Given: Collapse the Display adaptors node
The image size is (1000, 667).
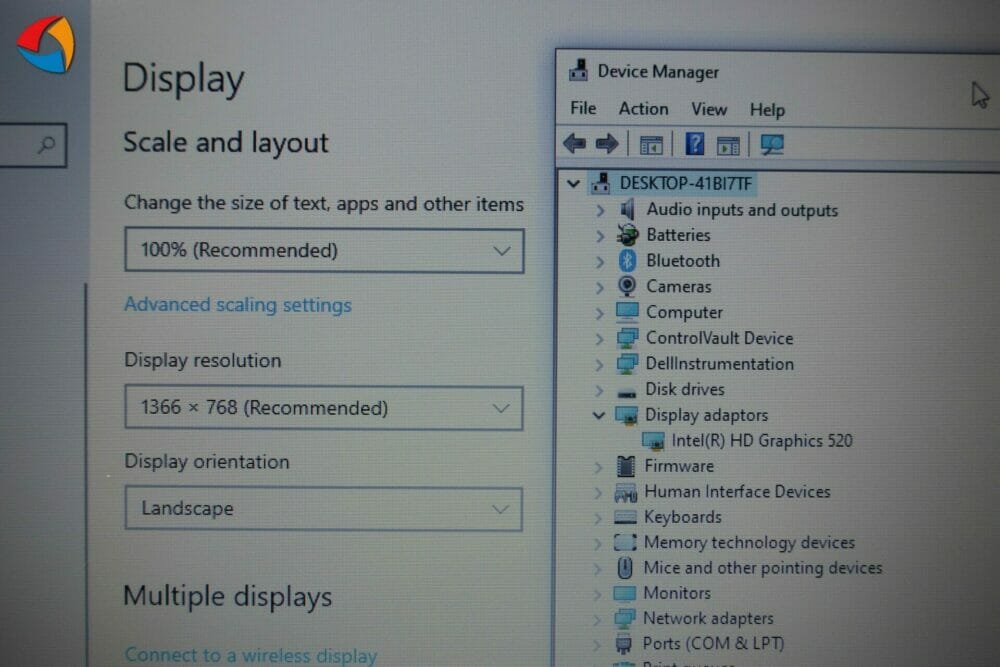Looking at the screenshot, I should tap(598, 415).
